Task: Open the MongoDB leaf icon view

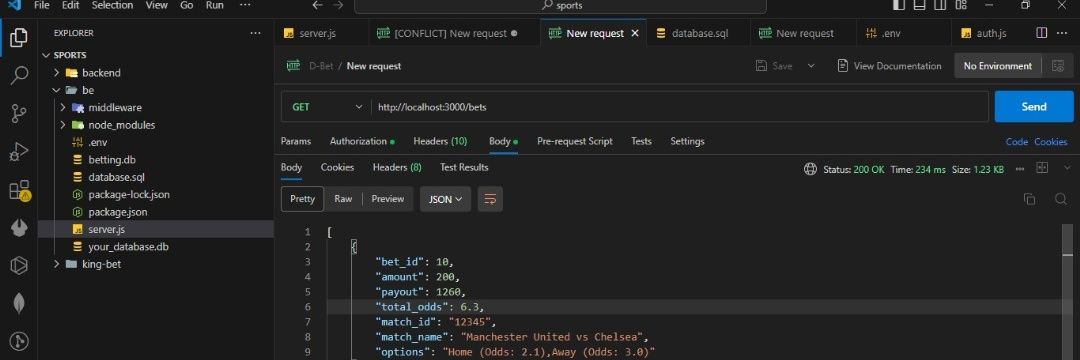Action: point(19,304)
